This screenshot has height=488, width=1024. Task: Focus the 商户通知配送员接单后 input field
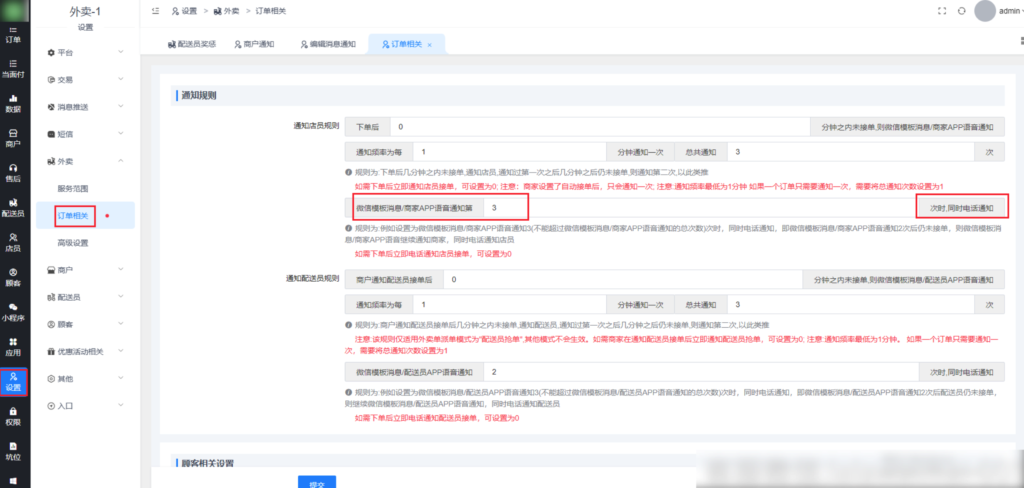click(x=622, y=280)
